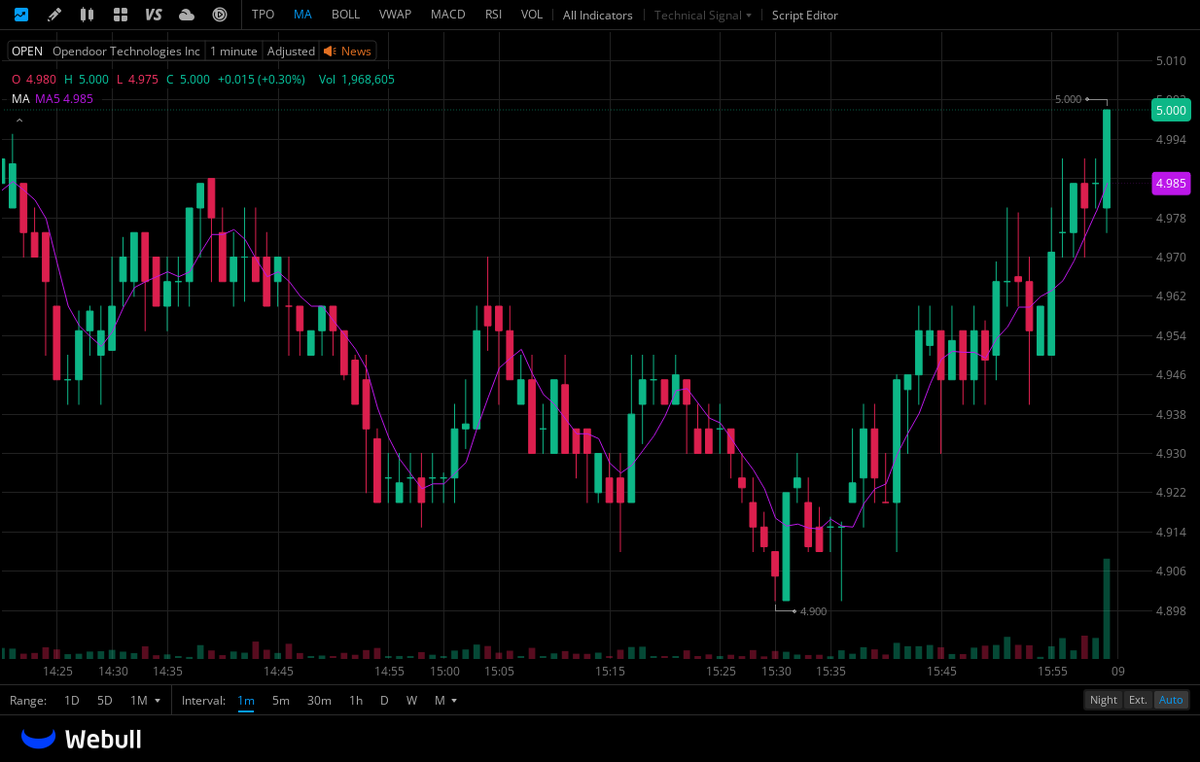Switch to the D daily interval
The image size is (1200, 762).
(x=384, y=700)
